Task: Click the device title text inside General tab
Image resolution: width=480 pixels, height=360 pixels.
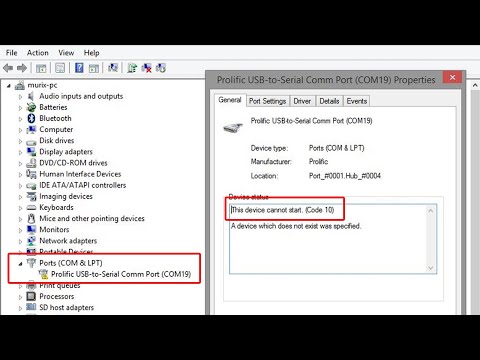Action: 311,121
